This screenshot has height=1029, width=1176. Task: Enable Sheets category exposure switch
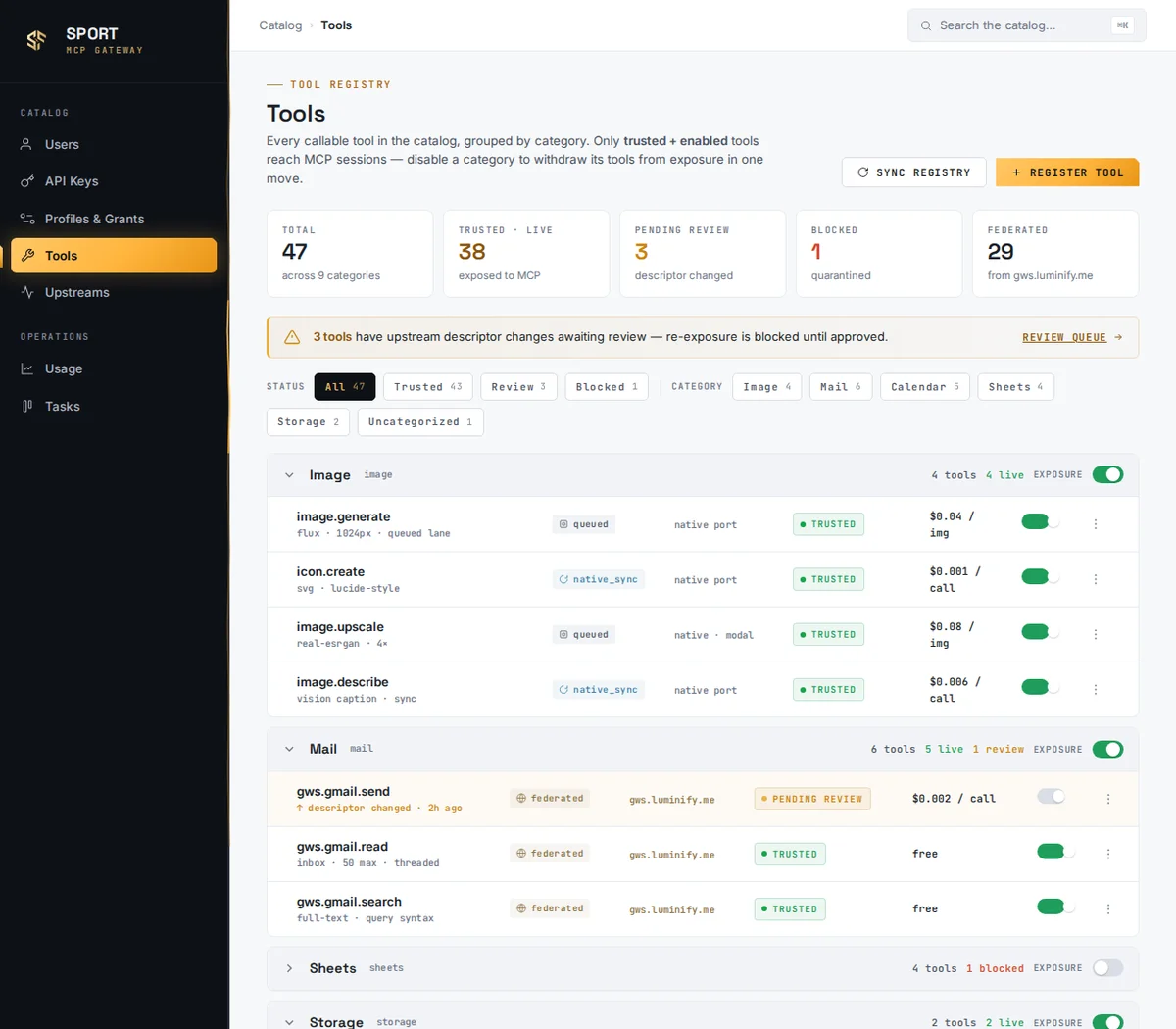[1107, 968]
